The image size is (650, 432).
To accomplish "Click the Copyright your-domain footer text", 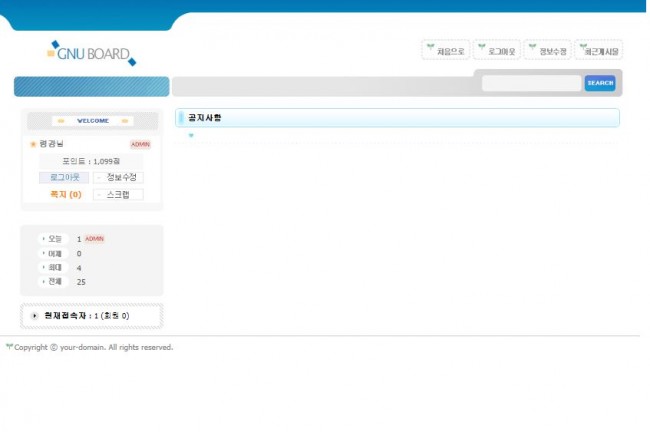I will pyautogui.click(x=93, y=347).
